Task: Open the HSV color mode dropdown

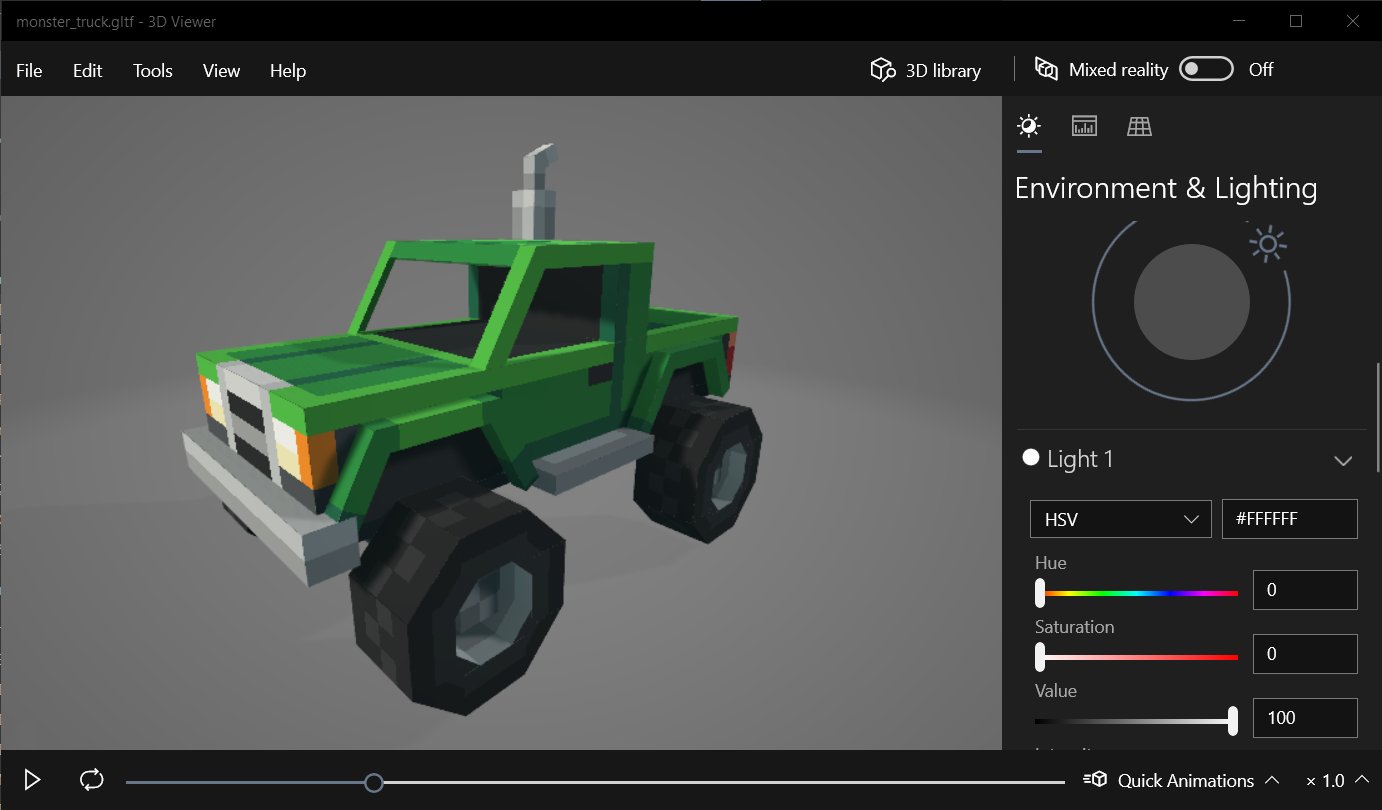Action: (1120, 519)
